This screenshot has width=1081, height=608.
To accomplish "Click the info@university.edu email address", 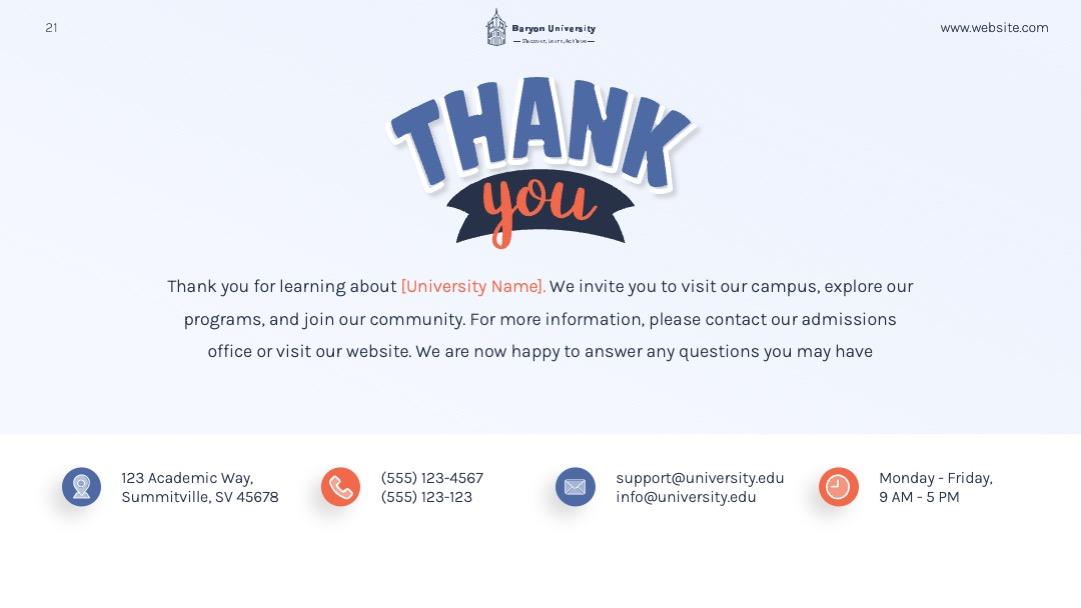I will point(686,497).
